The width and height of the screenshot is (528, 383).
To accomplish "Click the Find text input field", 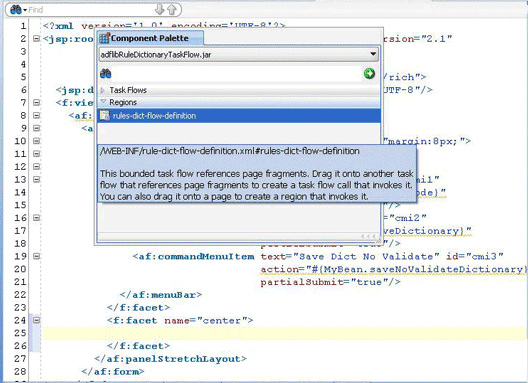I will tap(91, 9).
